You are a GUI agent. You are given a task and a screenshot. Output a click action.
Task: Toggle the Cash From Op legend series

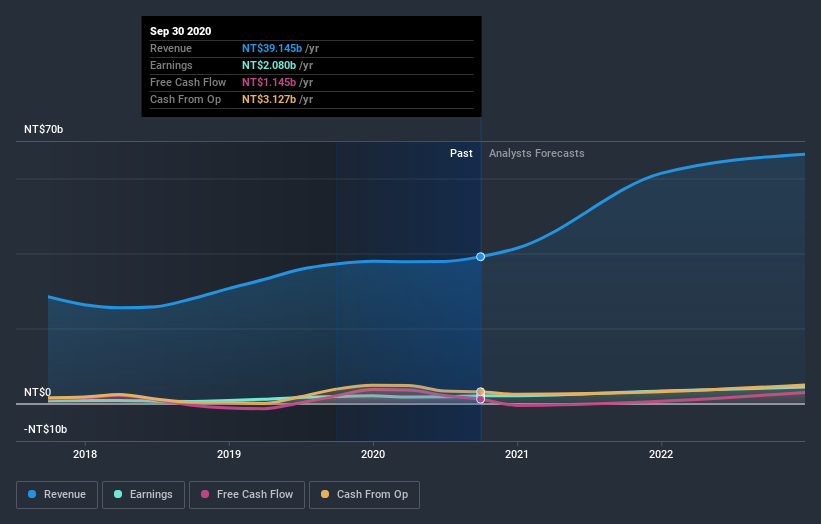pos(364,495)
